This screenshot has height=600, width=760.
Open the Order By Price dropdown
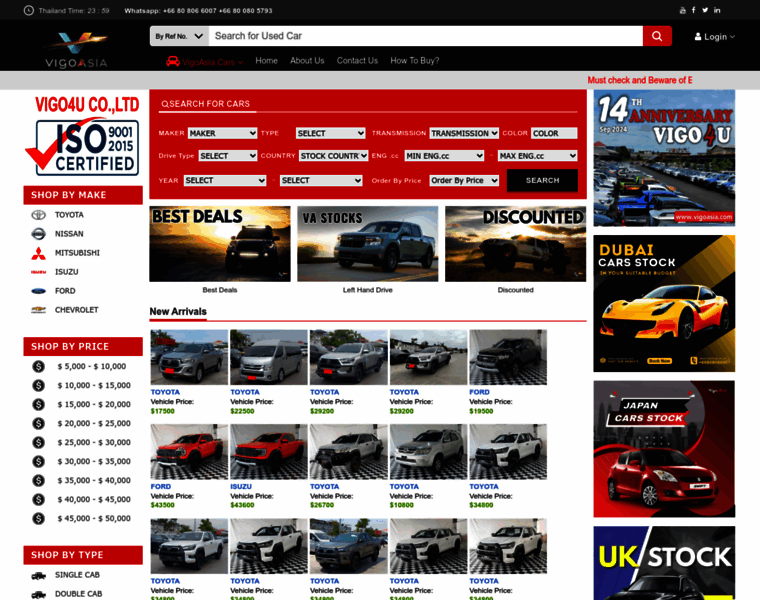(464, 180)
